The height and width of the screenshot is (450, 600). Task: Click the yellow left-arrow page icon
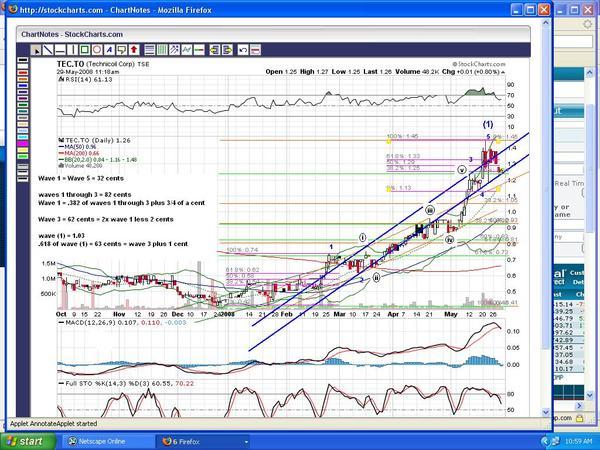215,50
